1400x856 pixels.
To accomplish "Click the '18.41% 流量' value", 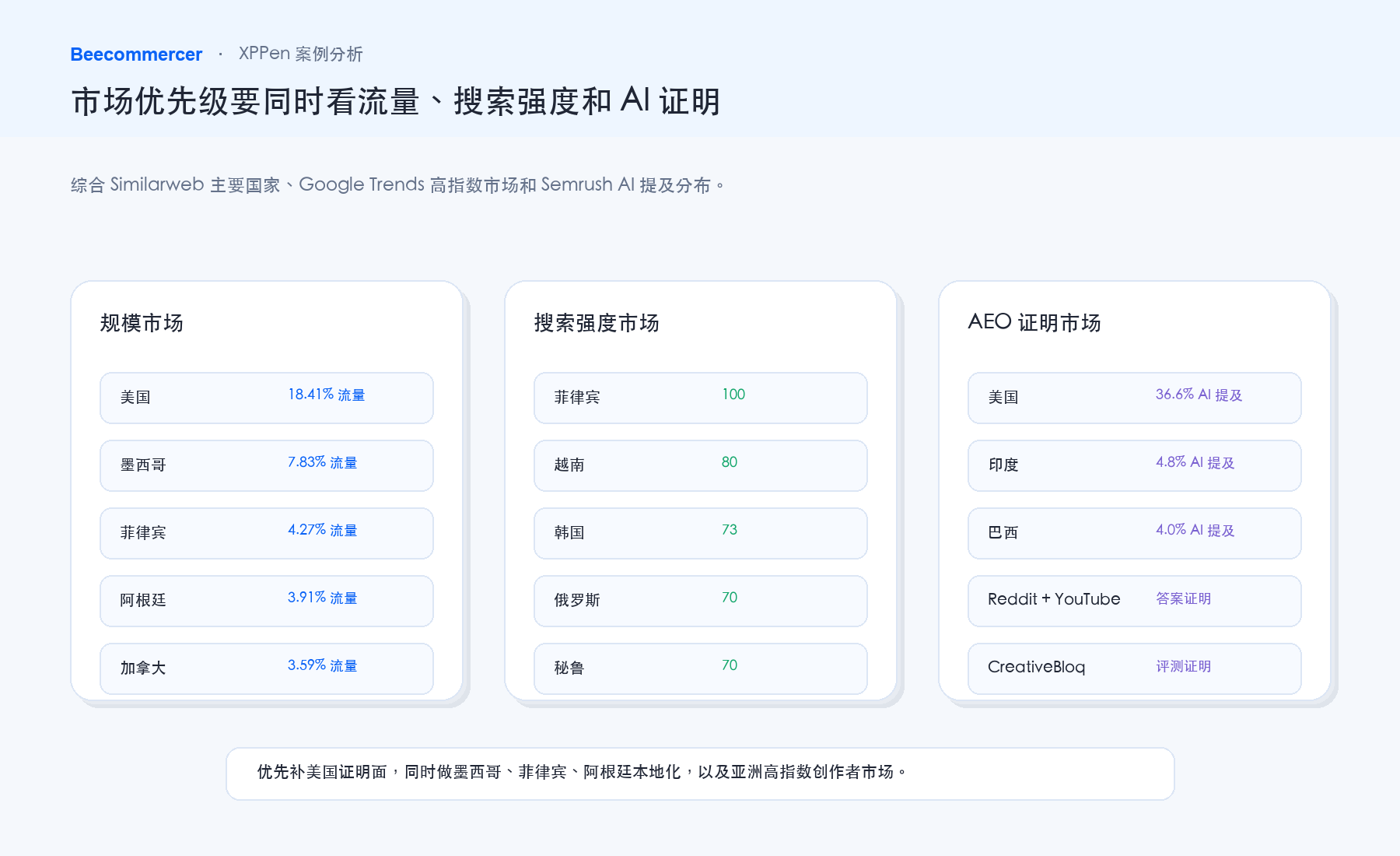I will point(327,395).
